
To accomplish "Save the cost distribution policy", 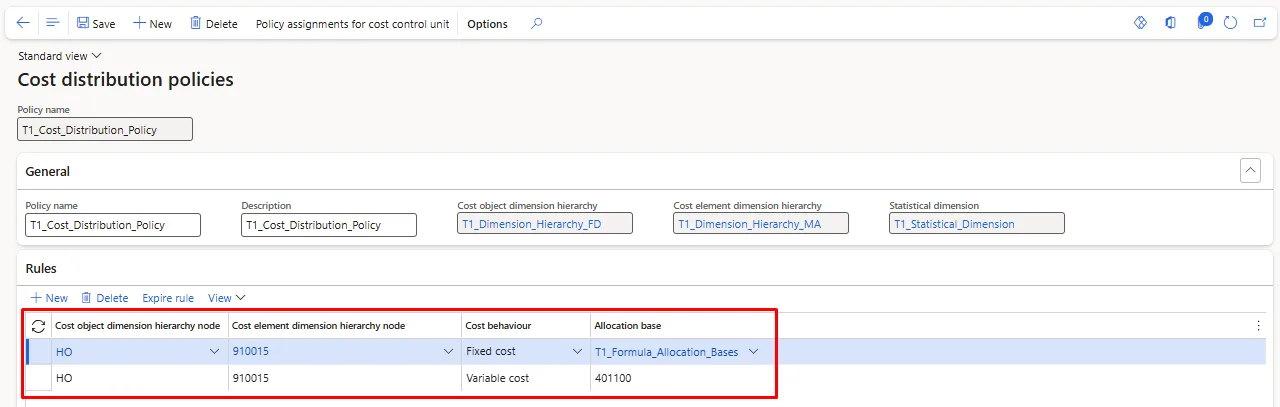I will pos(96,23).
